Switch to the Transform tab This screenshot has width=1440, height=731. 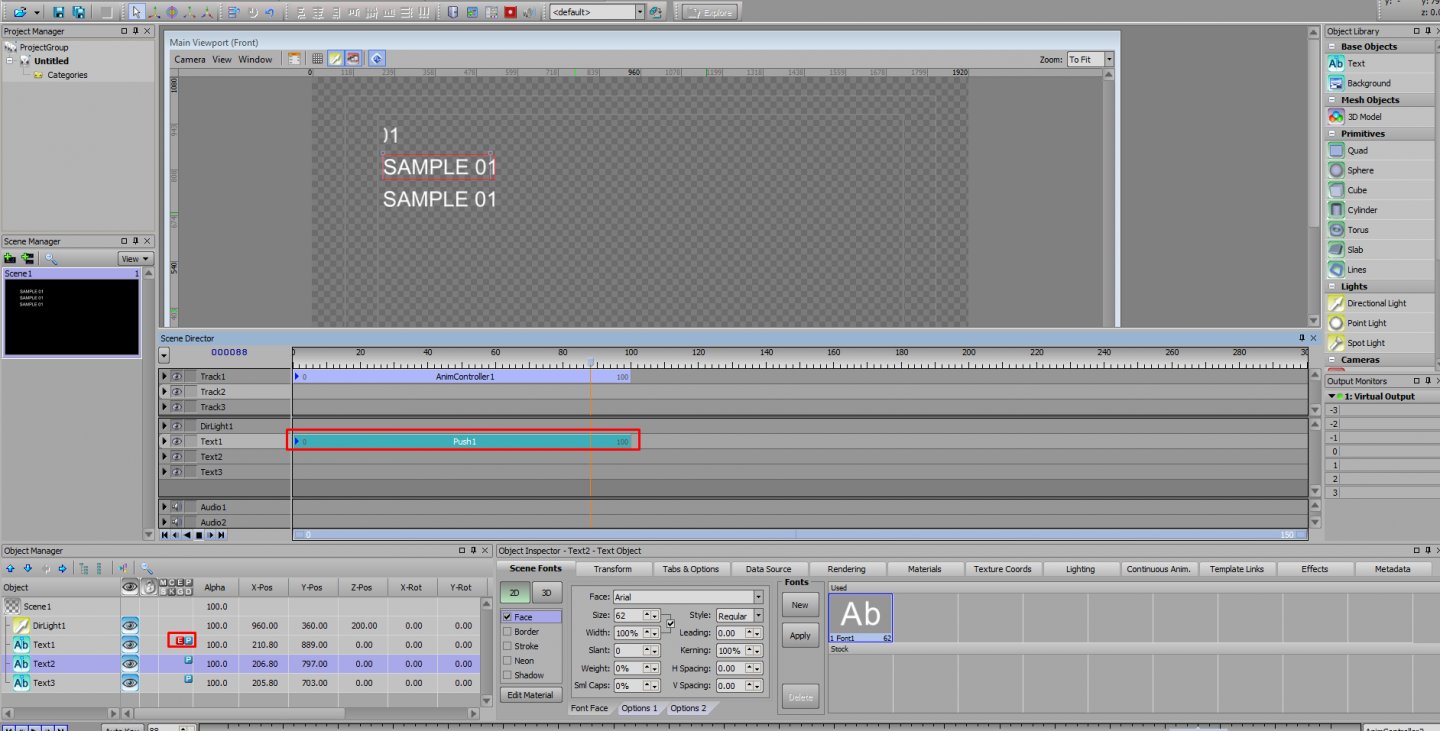click(x=612, y=569)
